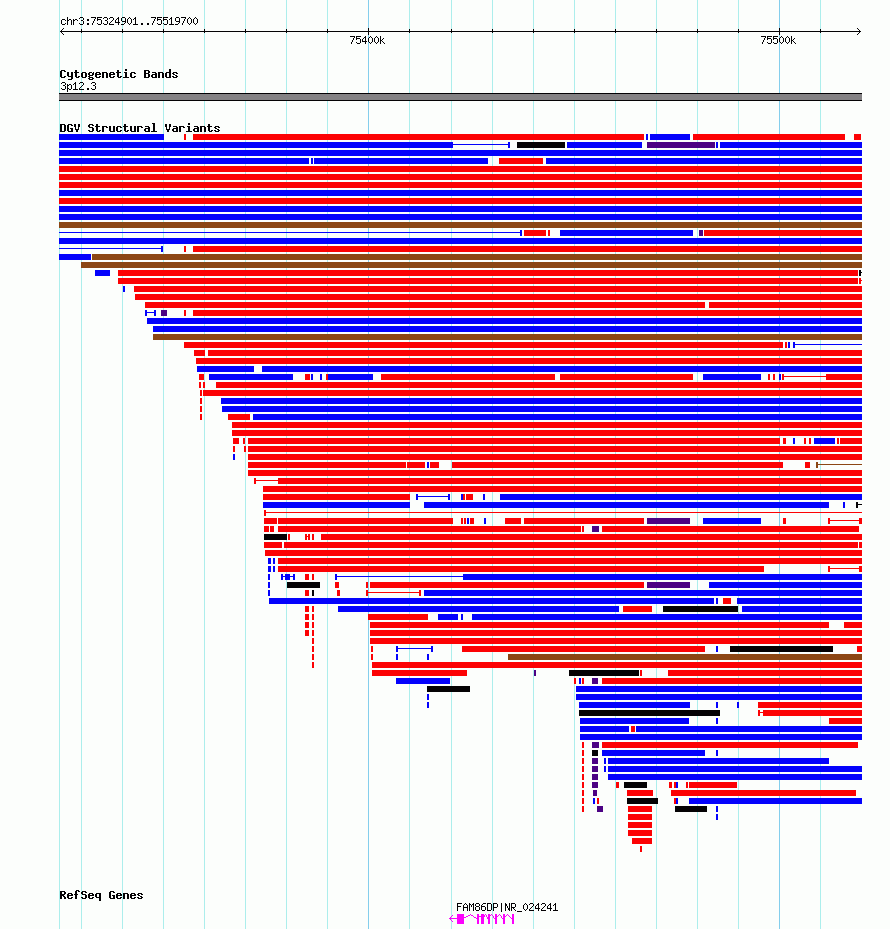Click the wide purple segment in the second DGV row

click(681, 145)
